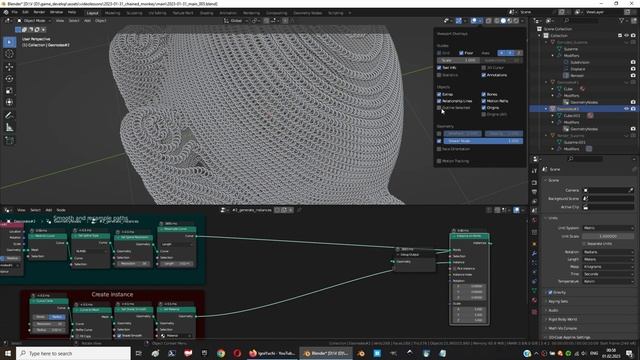Select the Scale tool in viewport toolbar
This screenshot has height=360, width=640.
9,91
